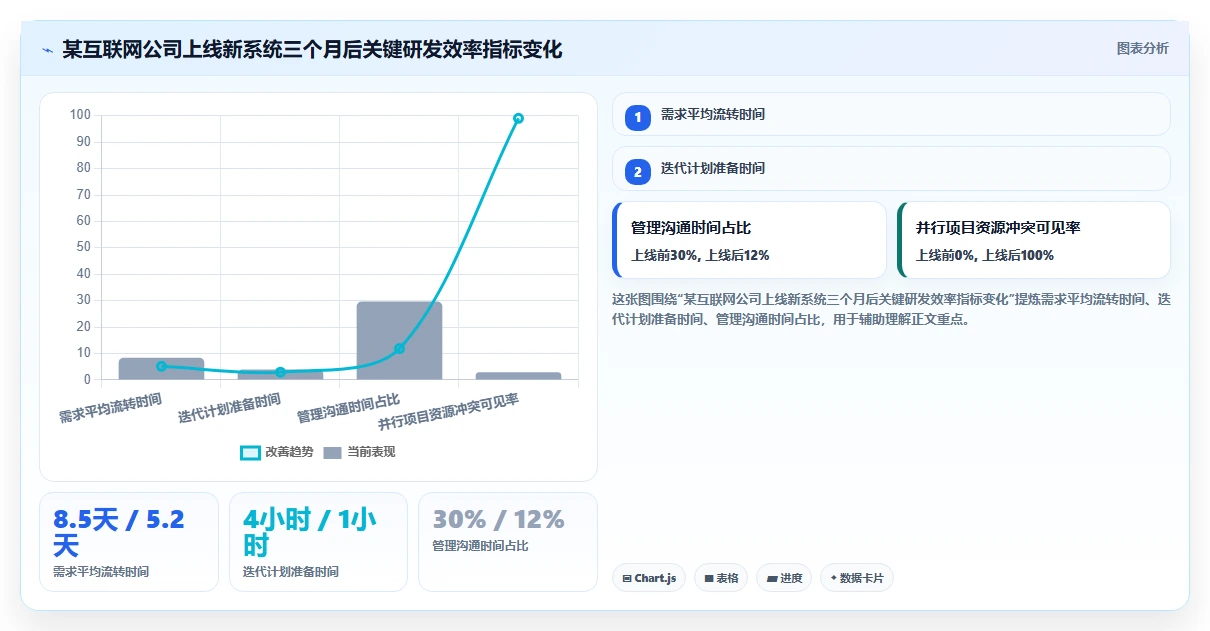Click the text 上线前30%, 上线后12%
Image resolution: width=1210 pixels, height=631 pixels.
700,255
